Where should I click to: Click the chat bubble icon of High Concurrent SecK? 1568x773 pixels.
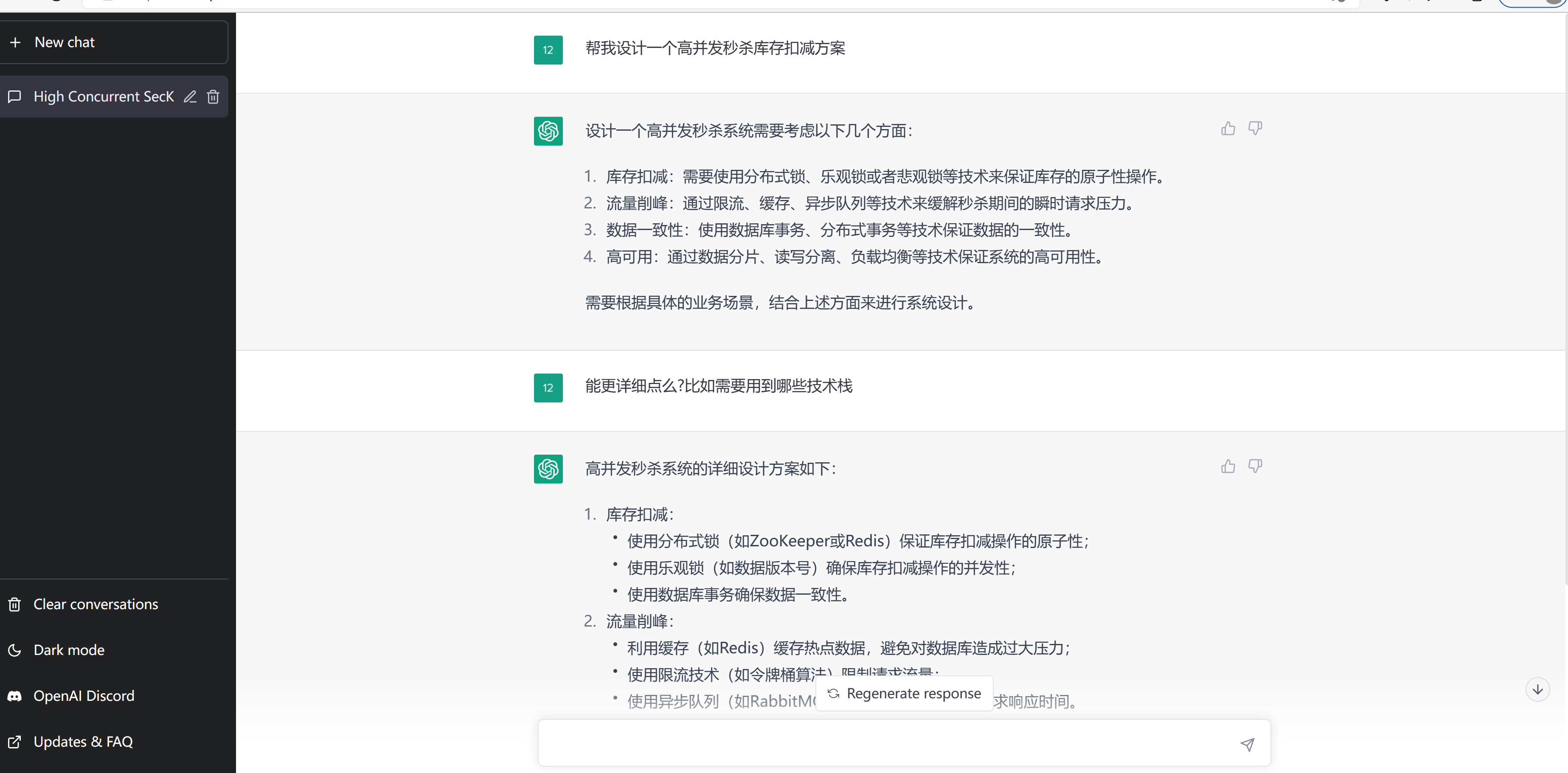(x=14, y=96)
